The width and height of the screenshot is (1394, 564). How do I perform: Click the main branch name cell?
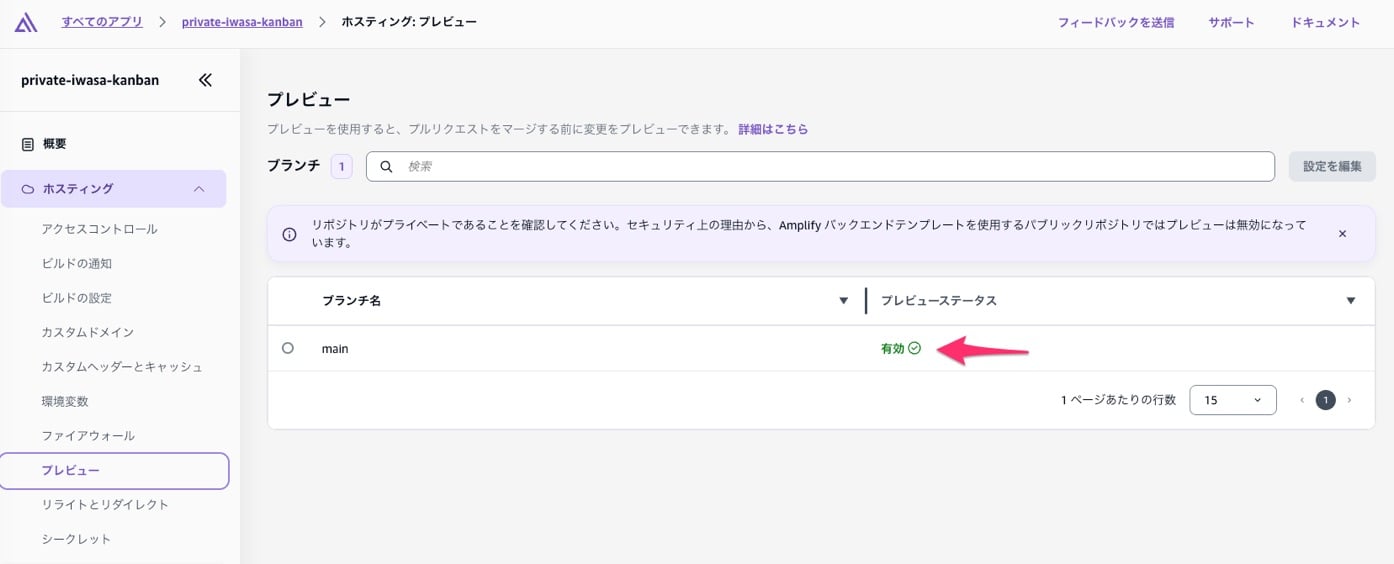(335, 349)
